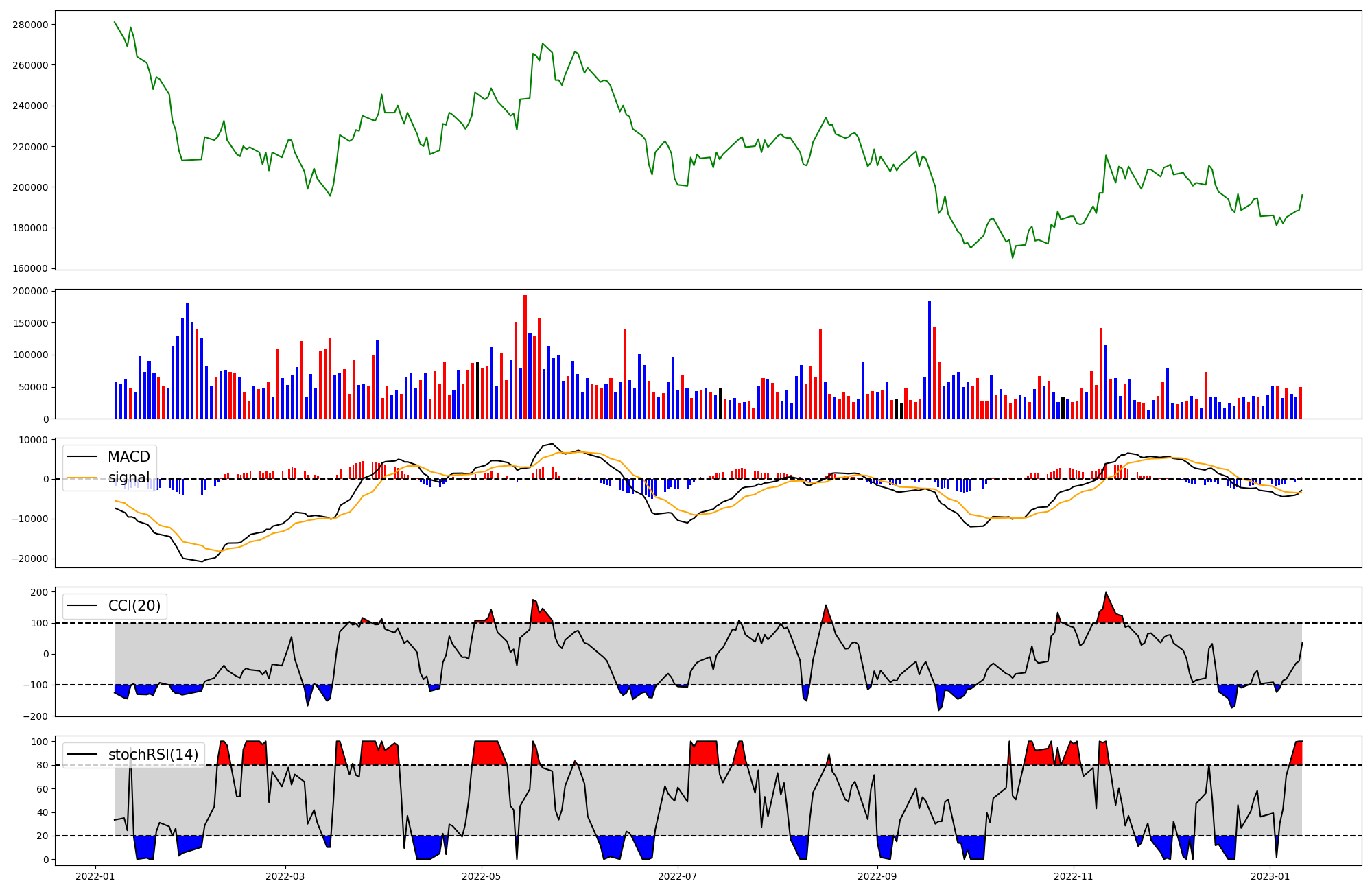Click the 2023-01 date tick label
Screen dimensions: 1372x892
(x=1270, y=876)
